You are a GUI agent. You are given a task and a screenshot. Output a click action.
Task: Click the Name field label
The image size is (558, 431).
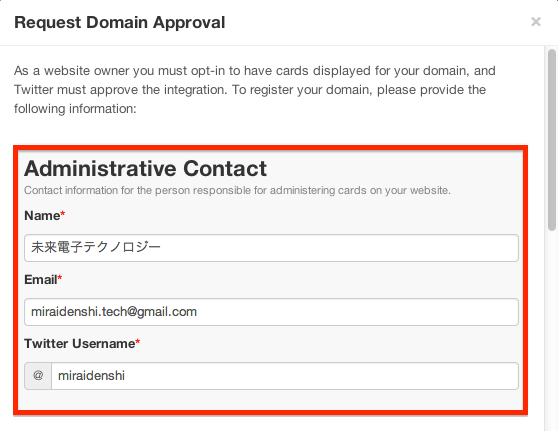pos(42,216)
